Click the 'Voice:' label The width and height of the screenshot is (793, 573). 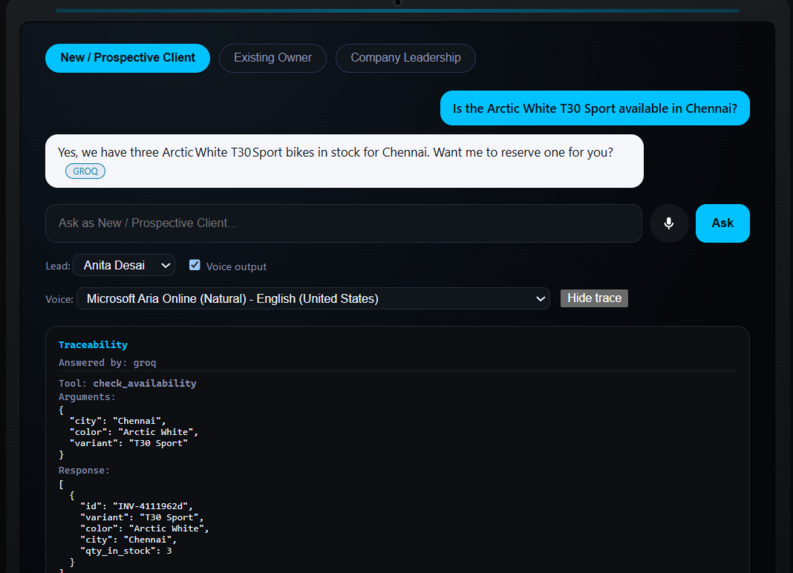tap(59, 299)
